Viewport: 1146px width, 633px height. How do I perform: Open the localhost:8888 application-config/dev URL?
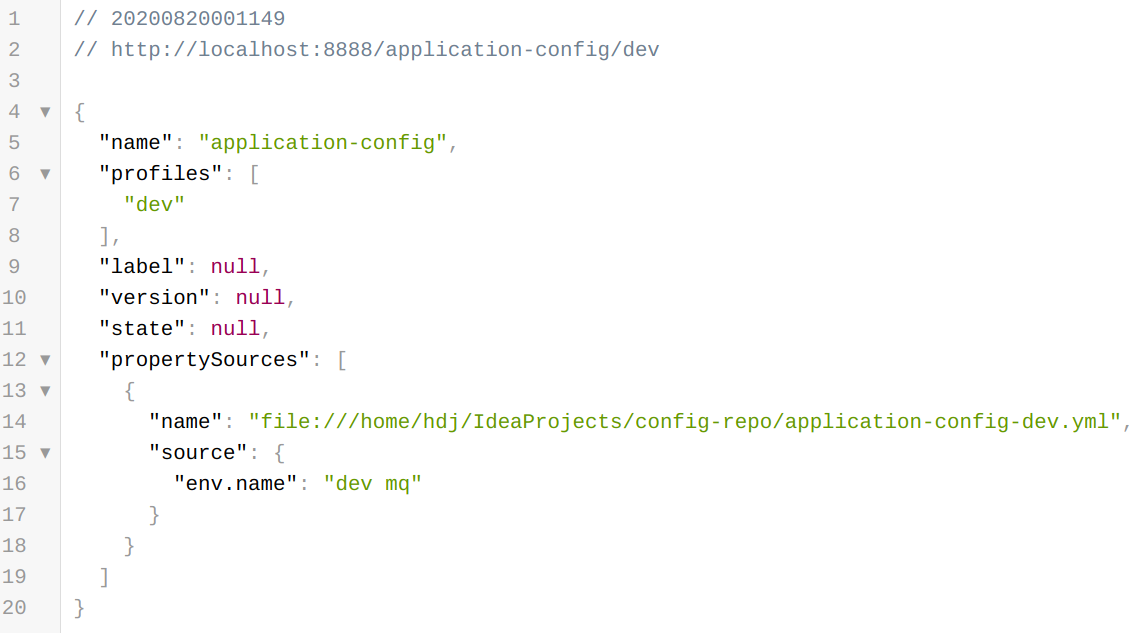click(385, 50)
